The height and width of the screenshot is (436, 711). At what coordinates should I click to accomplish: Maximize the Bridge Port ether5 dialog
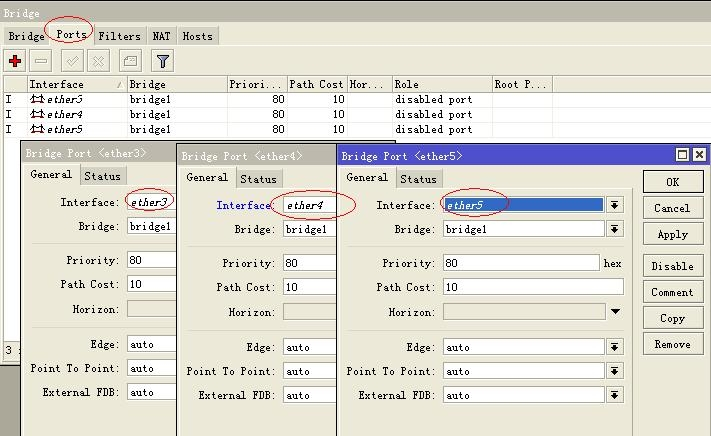coord(683,155)
